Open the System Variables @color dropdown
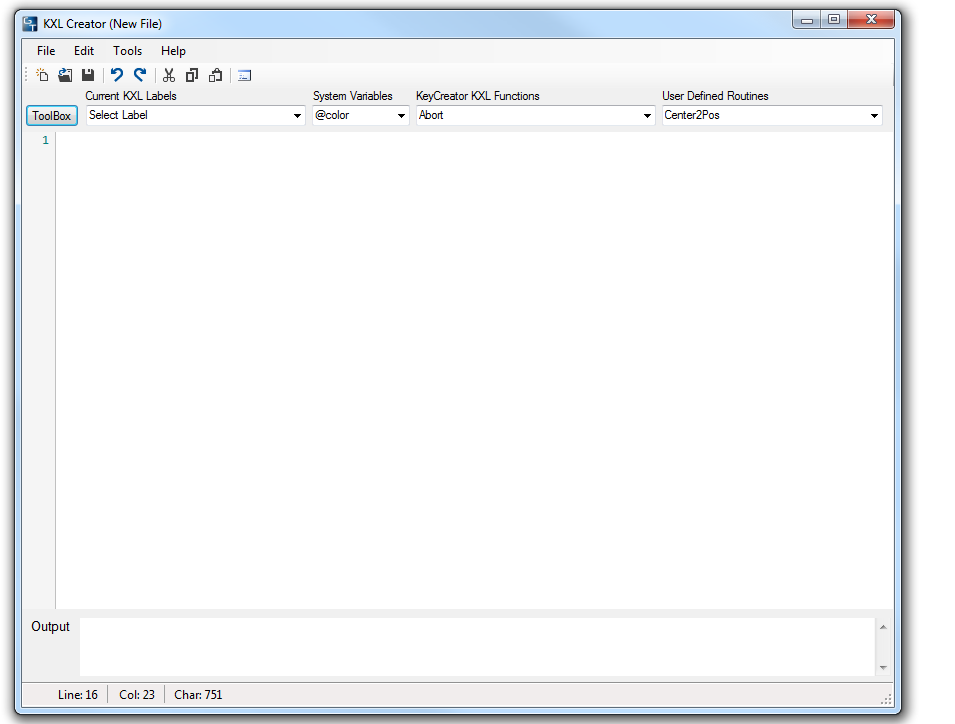Screen dimensions: 955x724 (401, 116)
